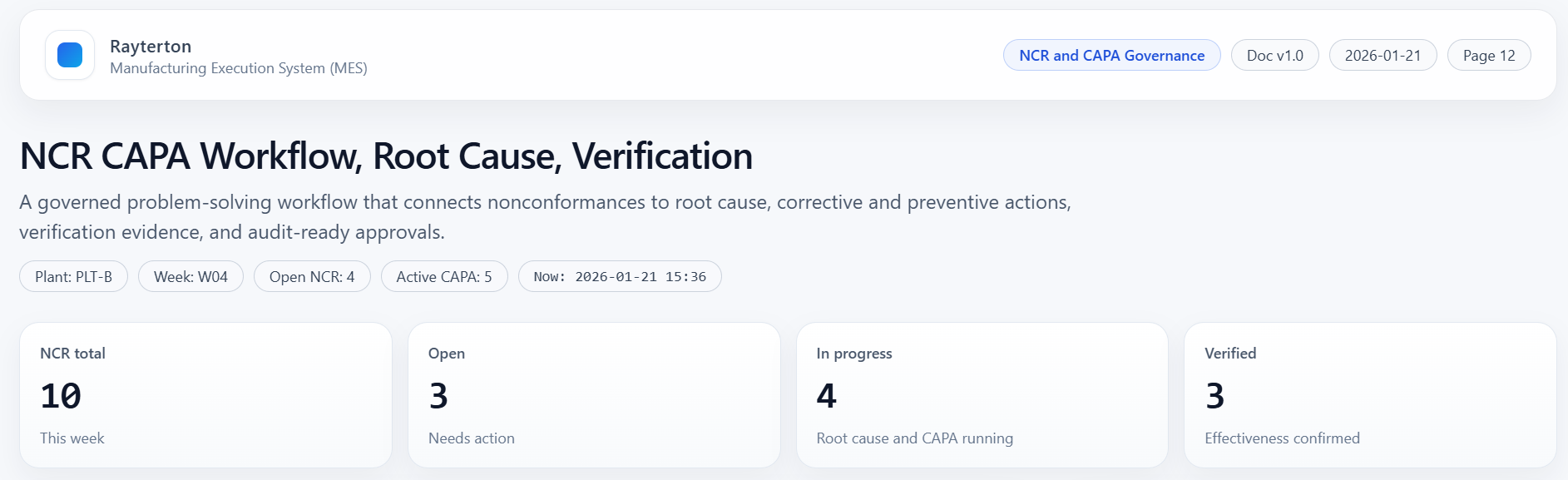
Task: Click the Open NCR: 4 chip
Action: point(311,277)
